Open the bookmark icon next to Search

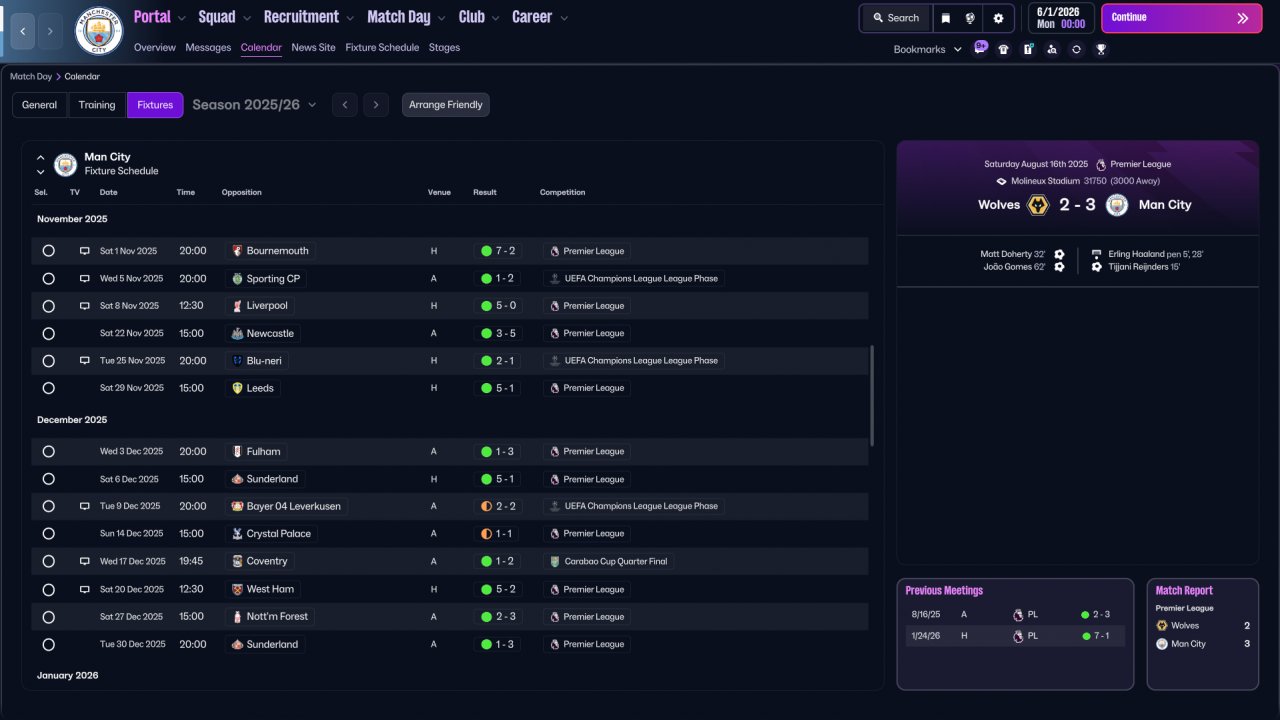coord(946,18)
